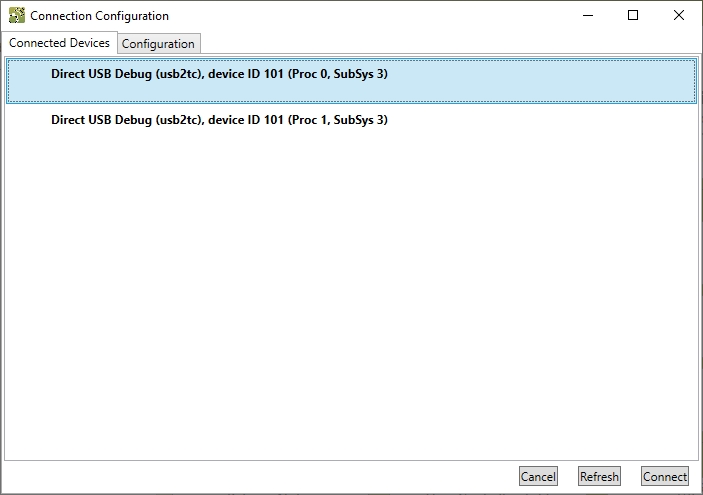703x495 pixels.
Task: Select the Proc 0, SubSys 3 device
Action: [219, 74]
